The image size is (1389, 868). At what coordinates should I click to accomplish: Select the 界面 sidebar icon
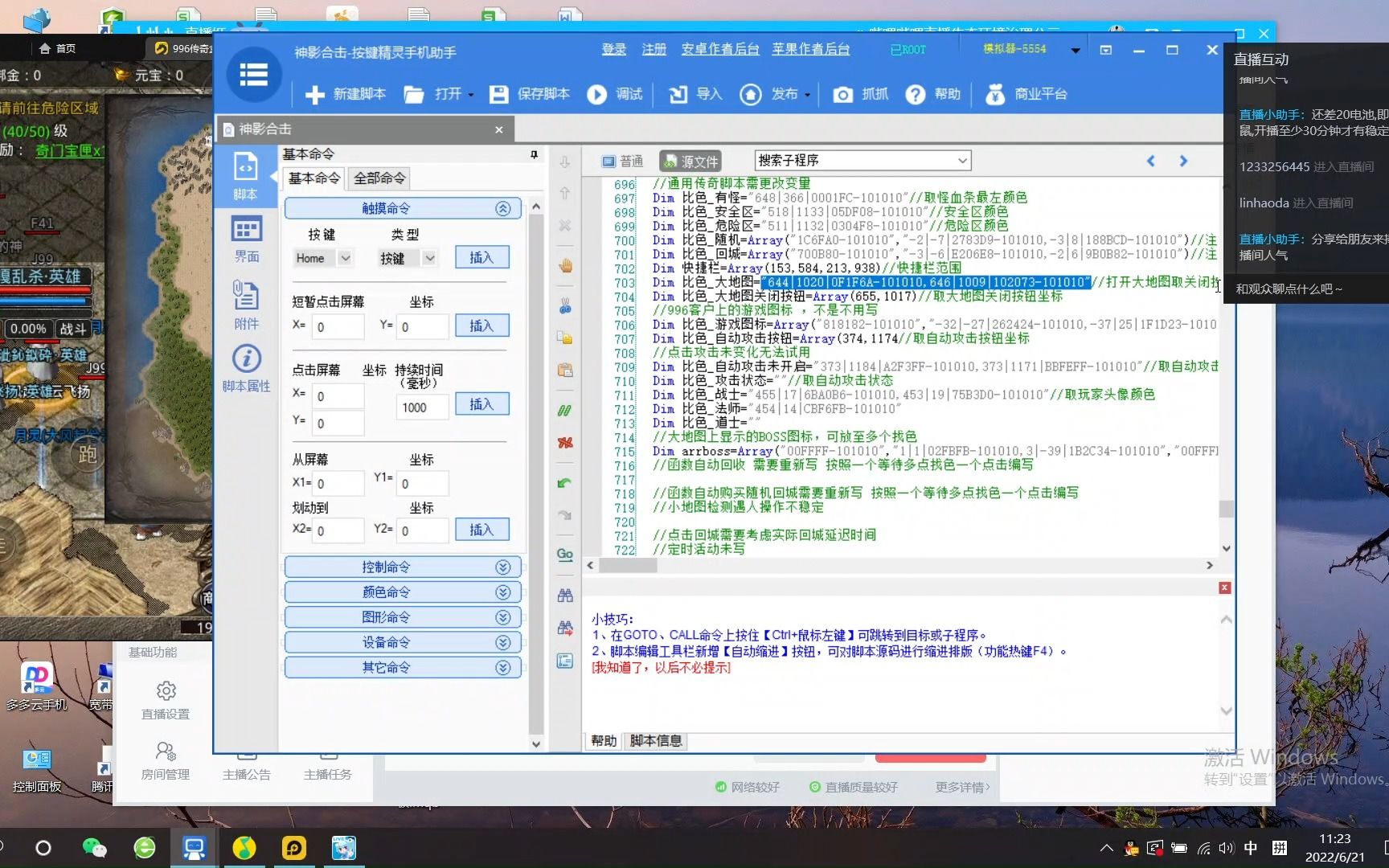[246, 239]
